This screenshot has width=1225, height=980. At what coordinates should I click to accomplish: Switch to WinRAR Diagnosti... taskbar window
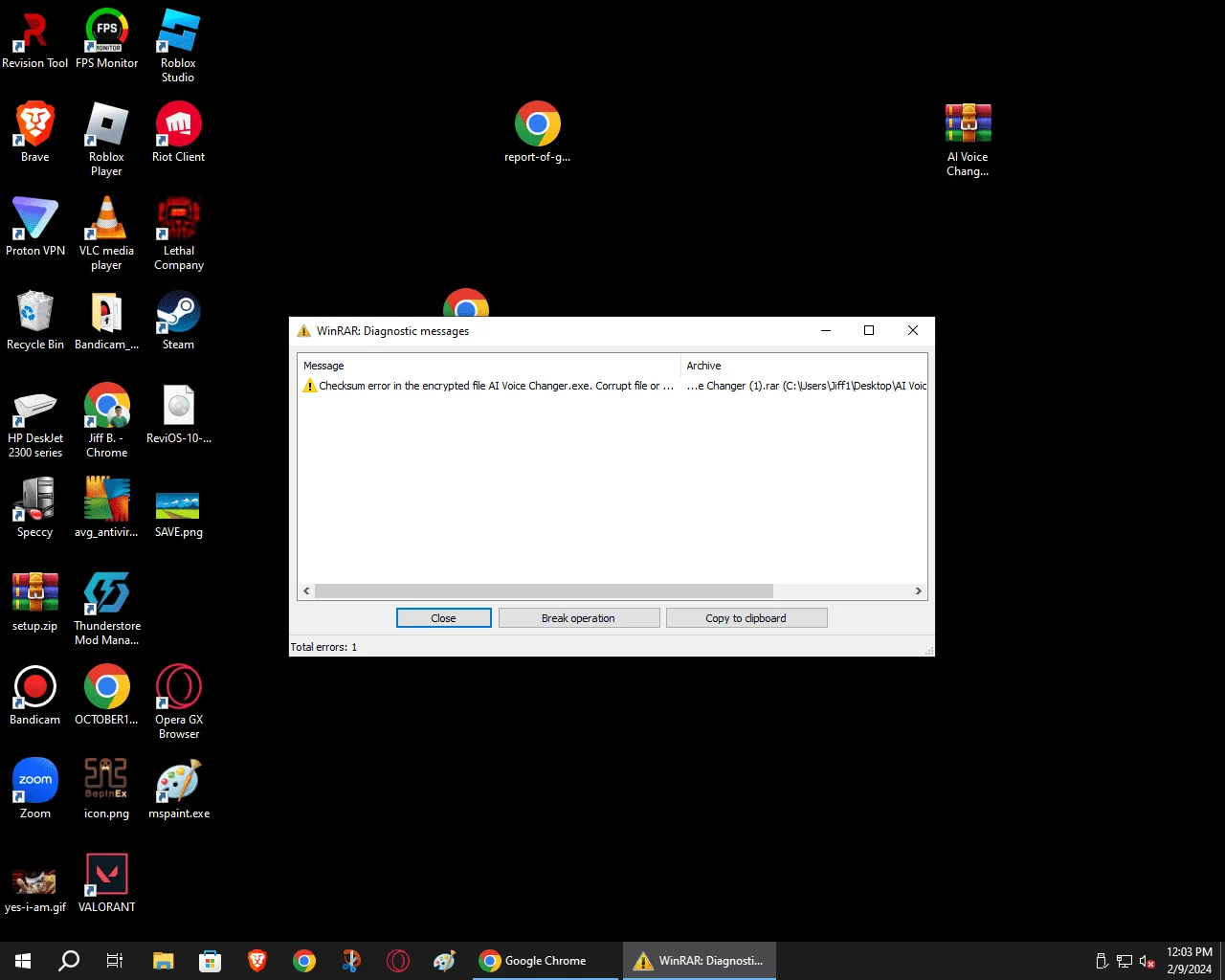[699, 961]
